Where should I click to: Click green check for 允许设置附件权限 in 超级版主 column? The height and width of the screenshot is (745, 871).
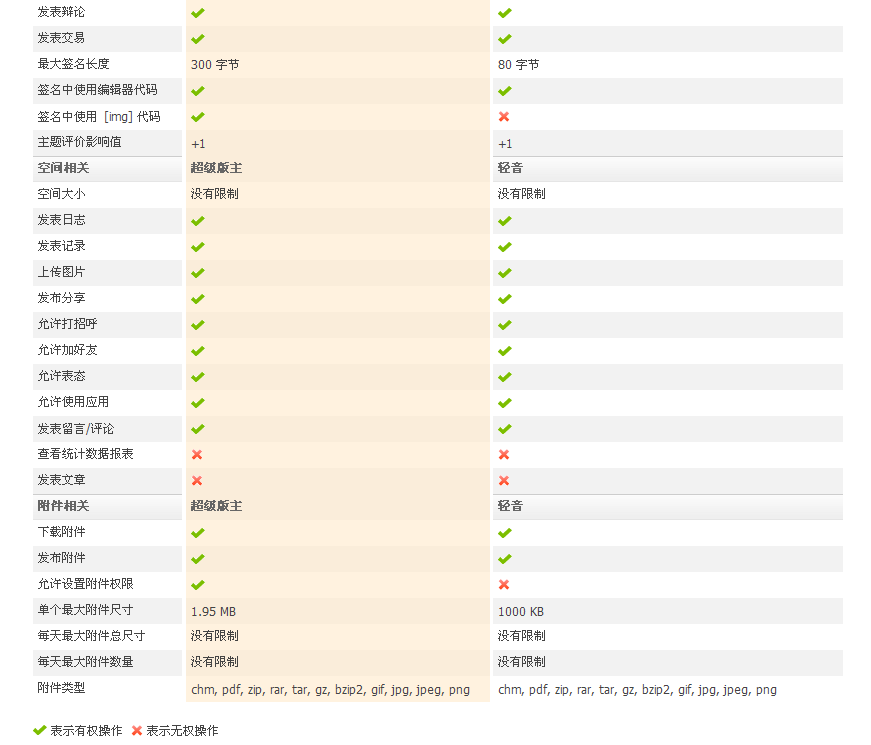pyautogui.click(x=198, y=584)
